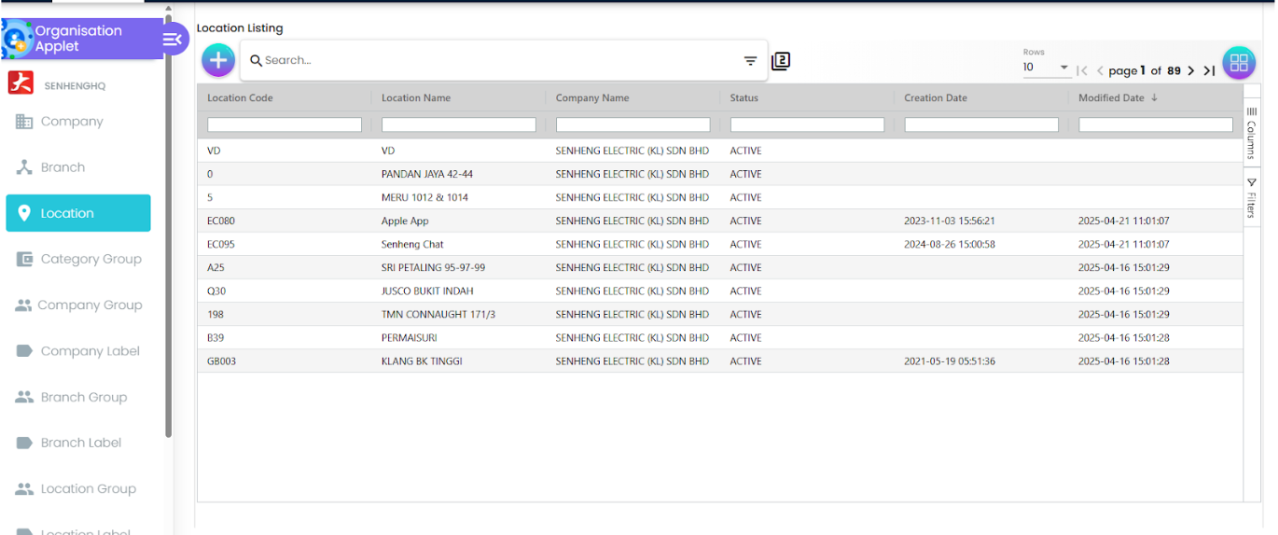
Task: Sort by Modified Date column header
Action: [x=1111, y=98]
